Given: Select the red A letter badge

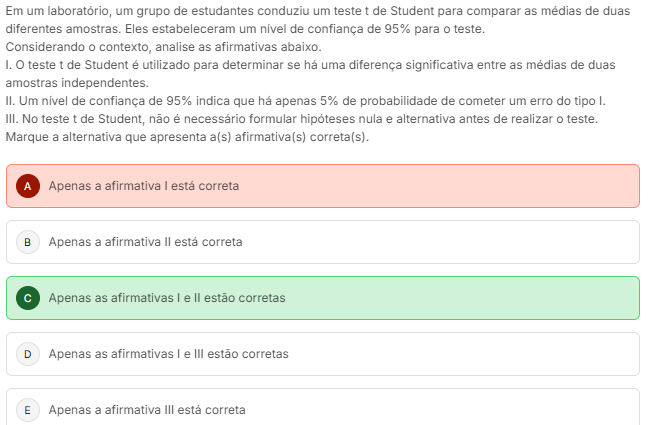Looking at the screenshot, I should [28, 186].
